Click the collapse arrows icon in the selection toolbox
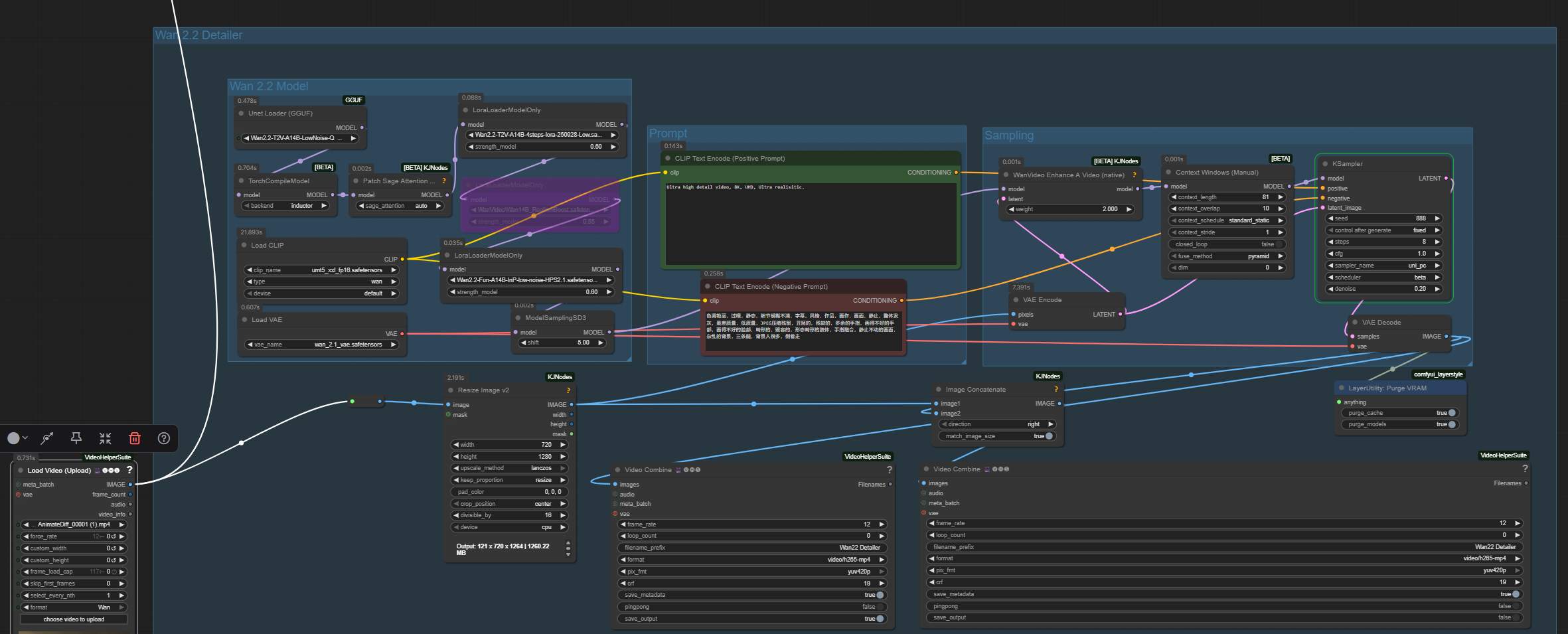The image size is (1568, 634). coord(106,438)
